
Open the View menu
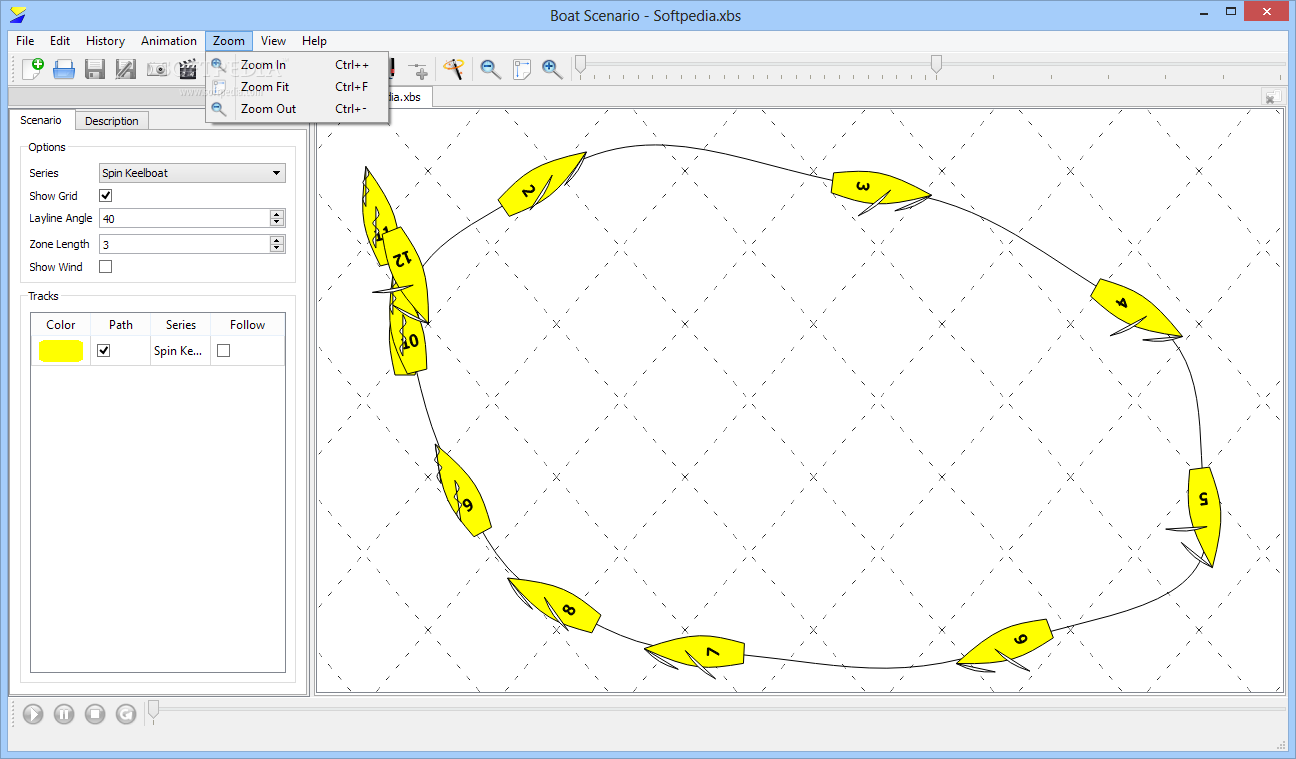click(273, 41)
